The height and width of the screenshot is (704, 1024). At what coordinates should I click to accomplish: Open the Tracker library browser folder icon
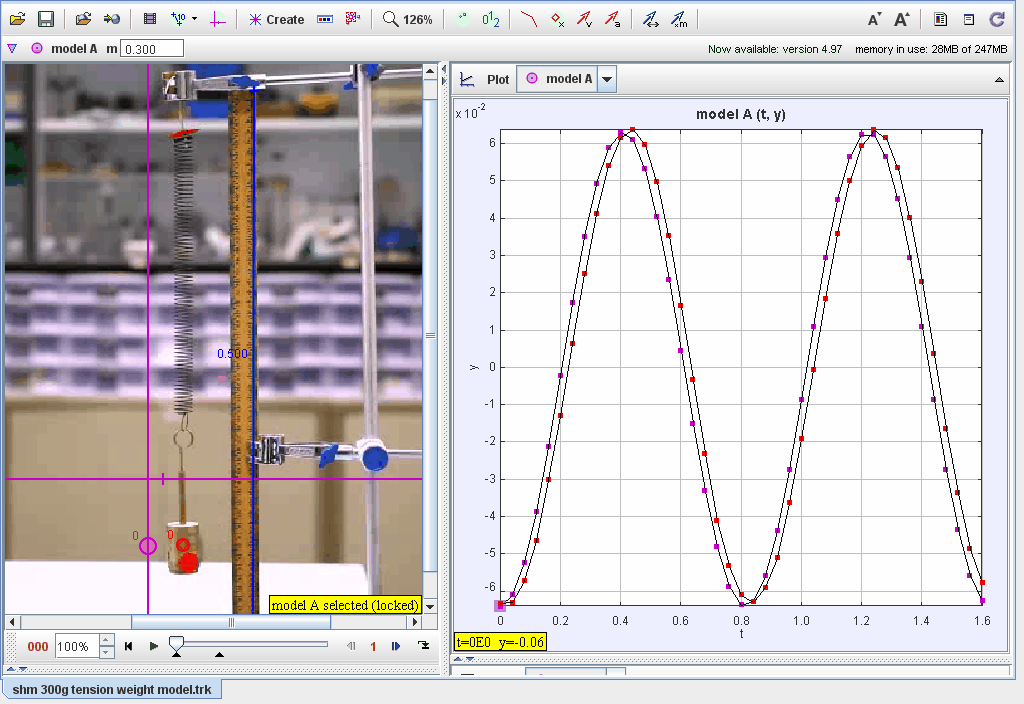point(83,19)
